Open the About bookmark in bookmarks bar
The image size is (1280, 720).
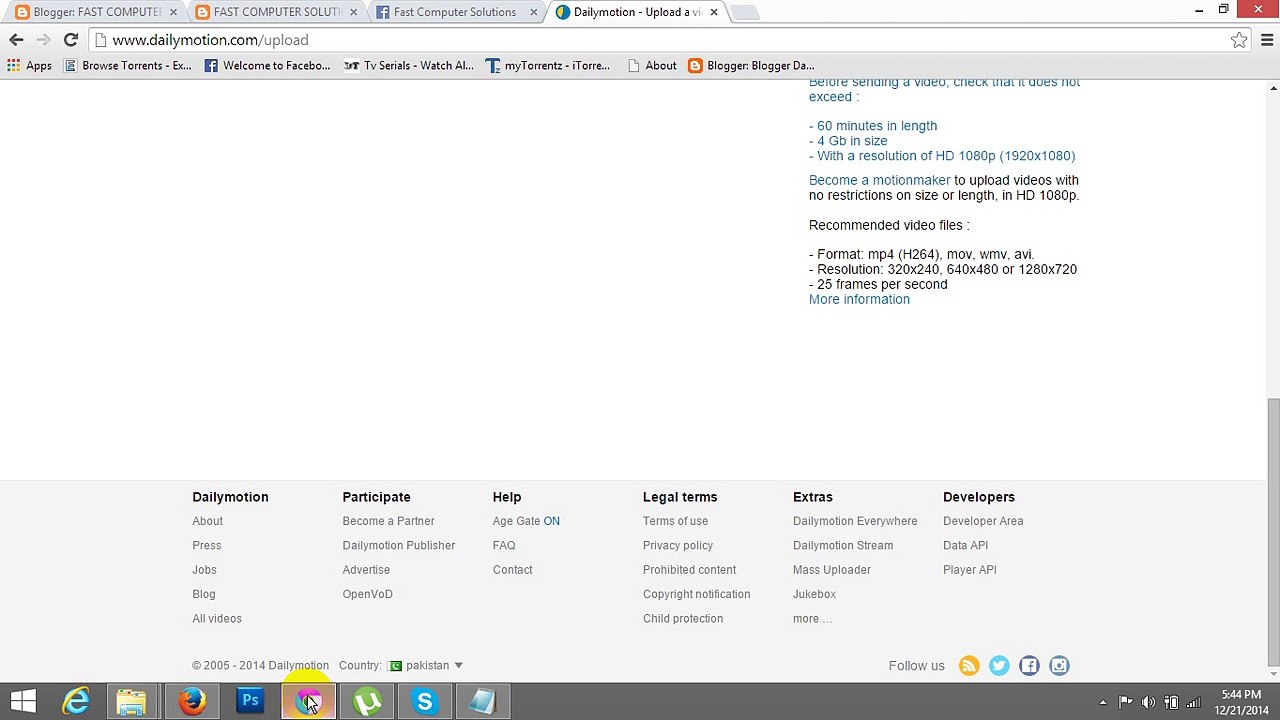652,66
